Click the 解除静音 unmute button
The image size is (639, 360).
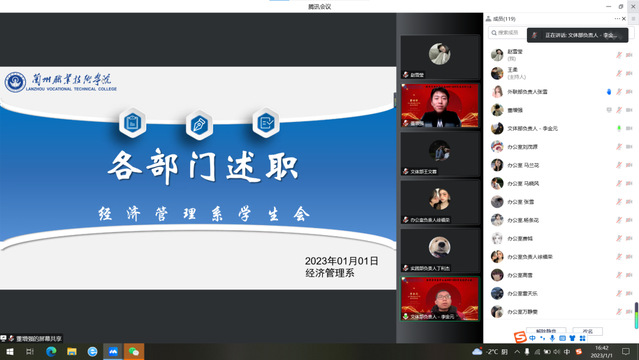[x=546, y=331]
